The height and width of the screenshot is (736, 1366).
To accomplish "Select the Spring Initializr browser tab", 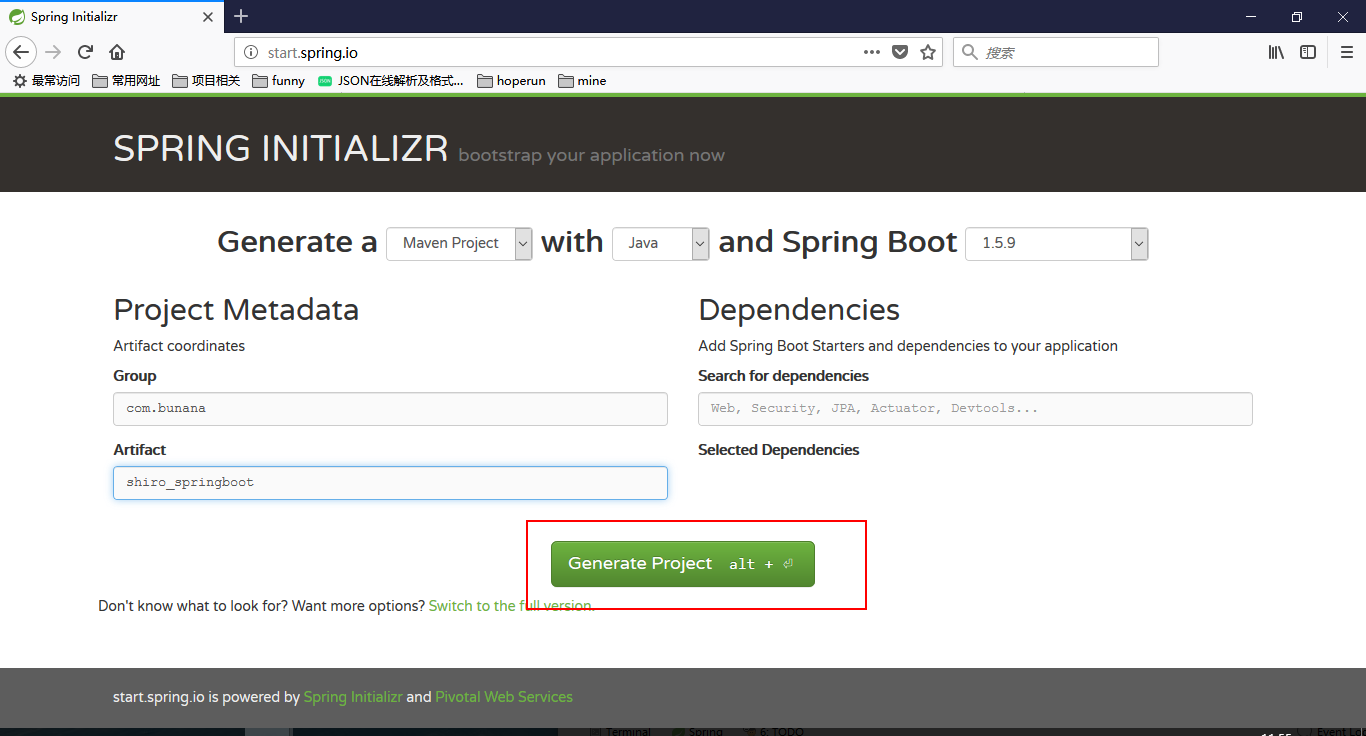I will tap(112, 17).
